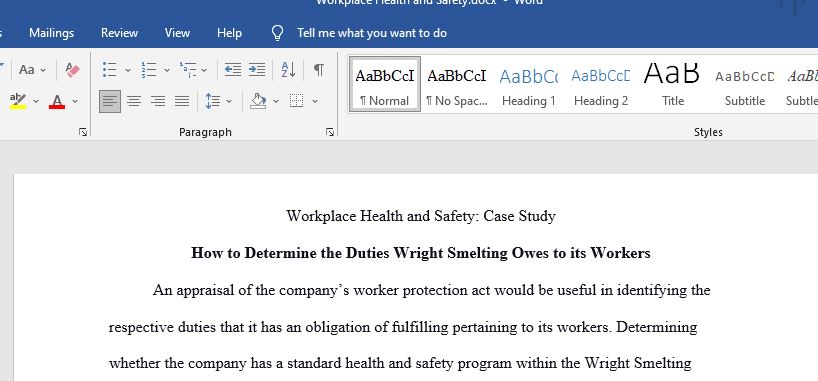Viewport: 818px width, 381px height.
Task: Open the Font dialog launcher
Action: pos(83,133)
